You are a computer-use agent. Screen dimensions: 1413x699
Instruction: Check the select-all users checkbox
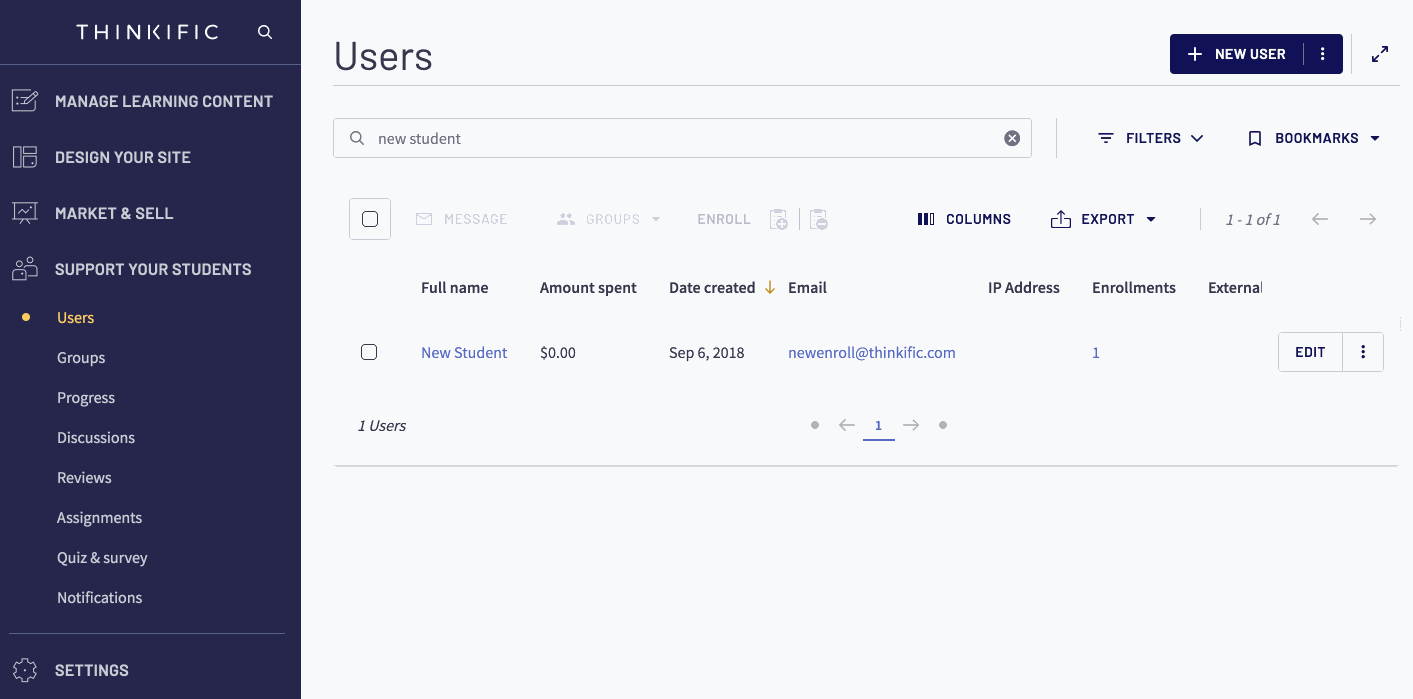[369, 218]
